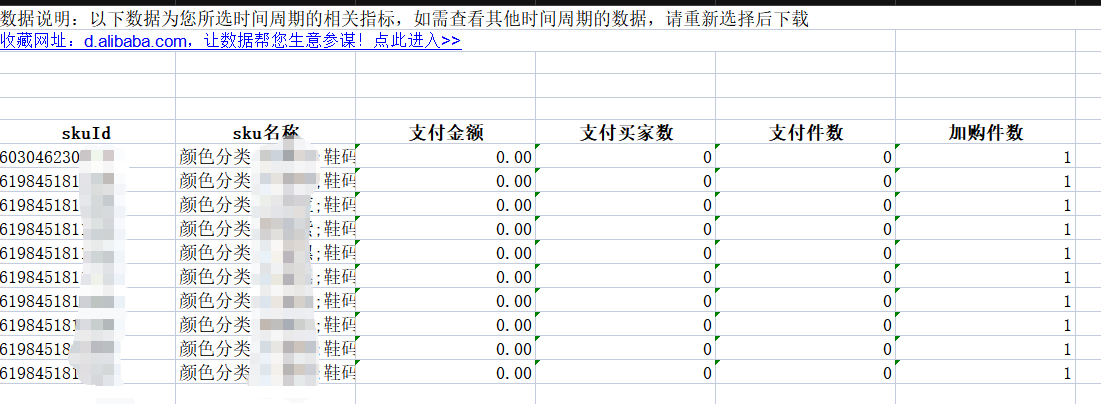The width and height of the screenshot is (1101, 404).
Task: Click 加购件数 value in first data row
Action: (x=985, y=157)
